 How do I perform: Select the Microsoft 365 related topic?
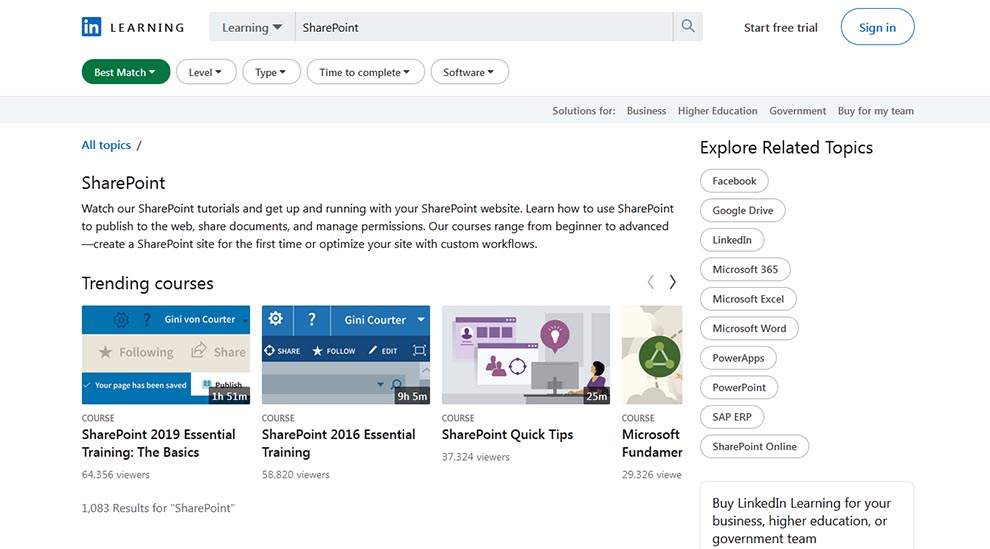click(745, 269)
